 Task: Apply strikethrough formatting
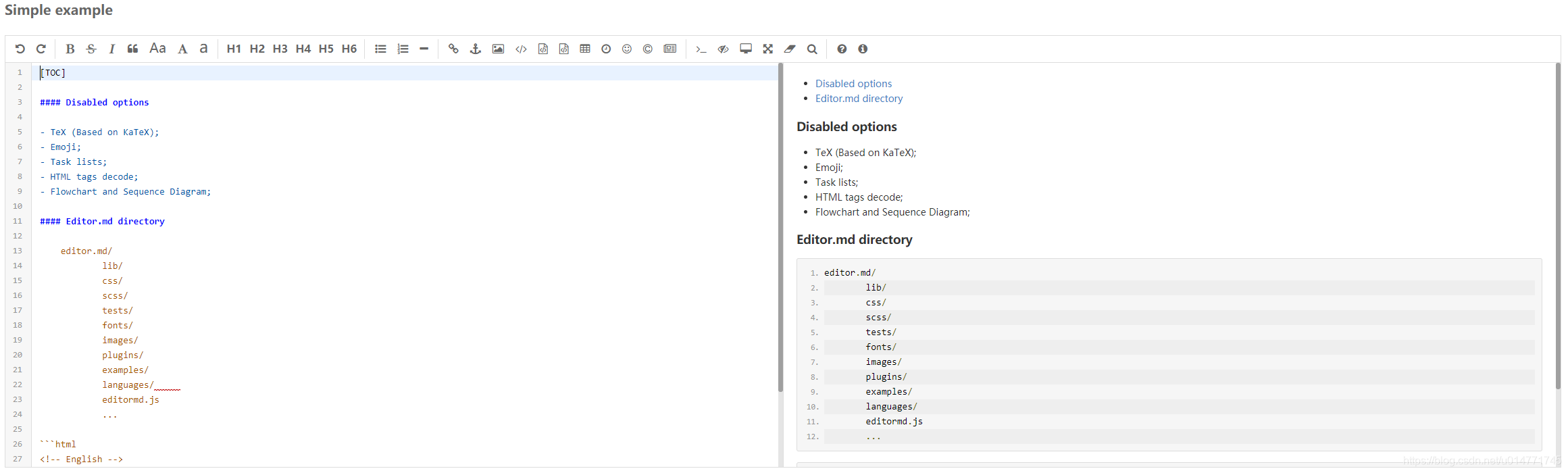coord(91,49)
